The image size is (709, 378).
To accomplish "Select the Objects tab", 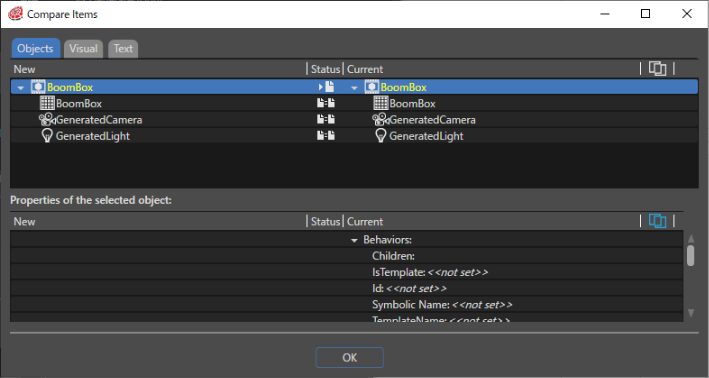I will pos(35,48).
